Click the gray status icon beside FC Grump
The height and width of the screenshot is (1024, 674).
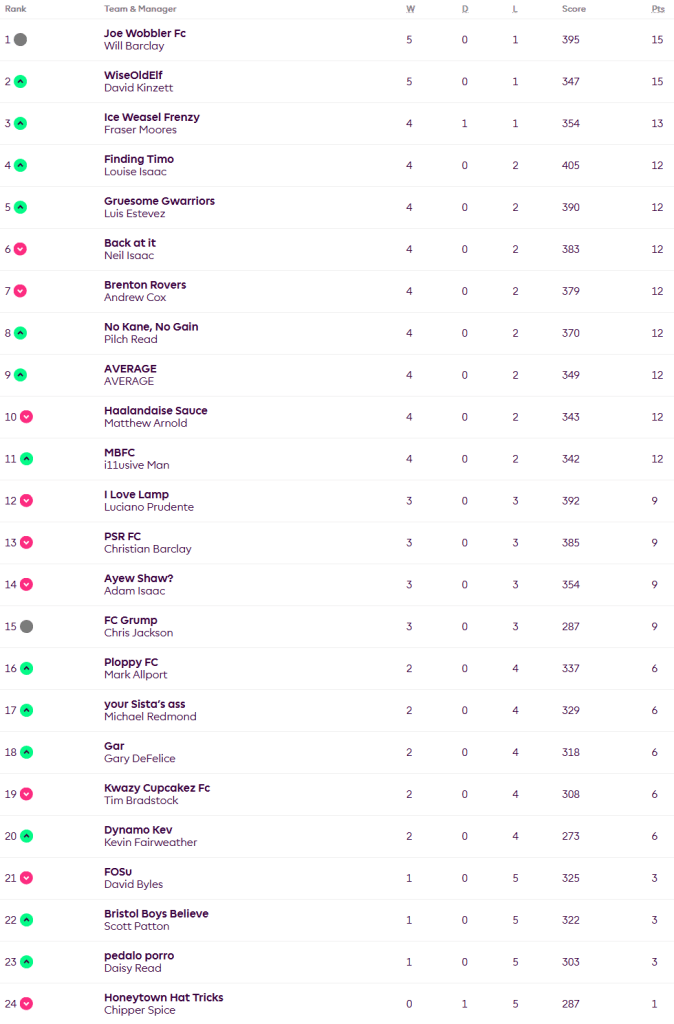(x=27, y=626)
